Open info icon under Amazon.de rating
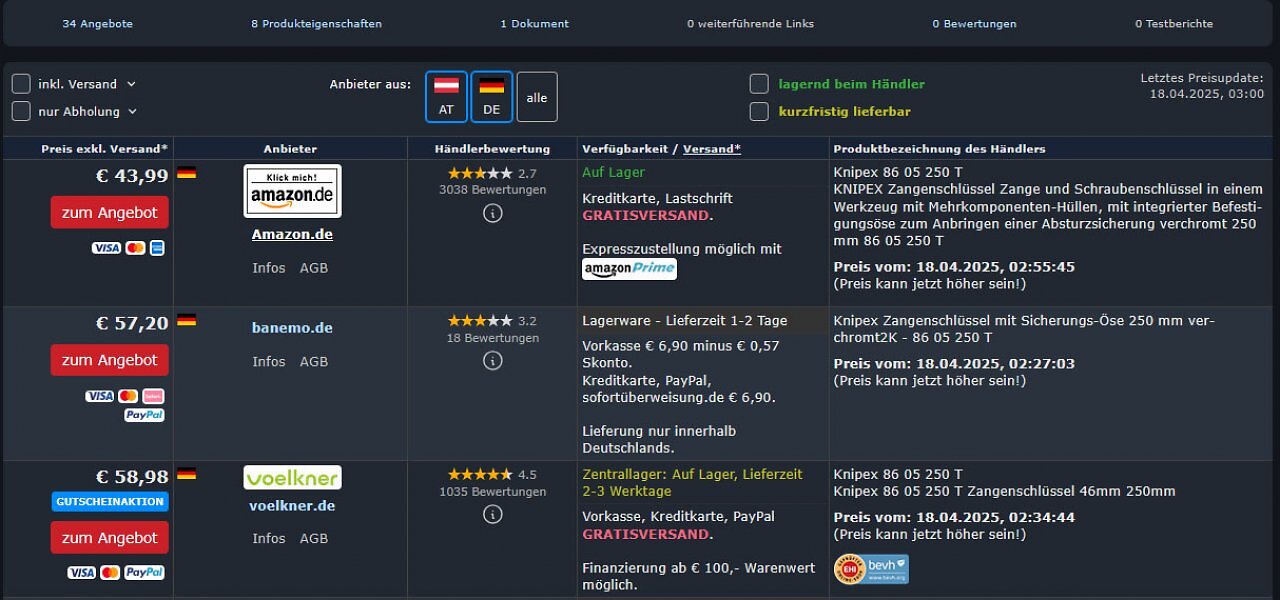 tap(492, 213)
